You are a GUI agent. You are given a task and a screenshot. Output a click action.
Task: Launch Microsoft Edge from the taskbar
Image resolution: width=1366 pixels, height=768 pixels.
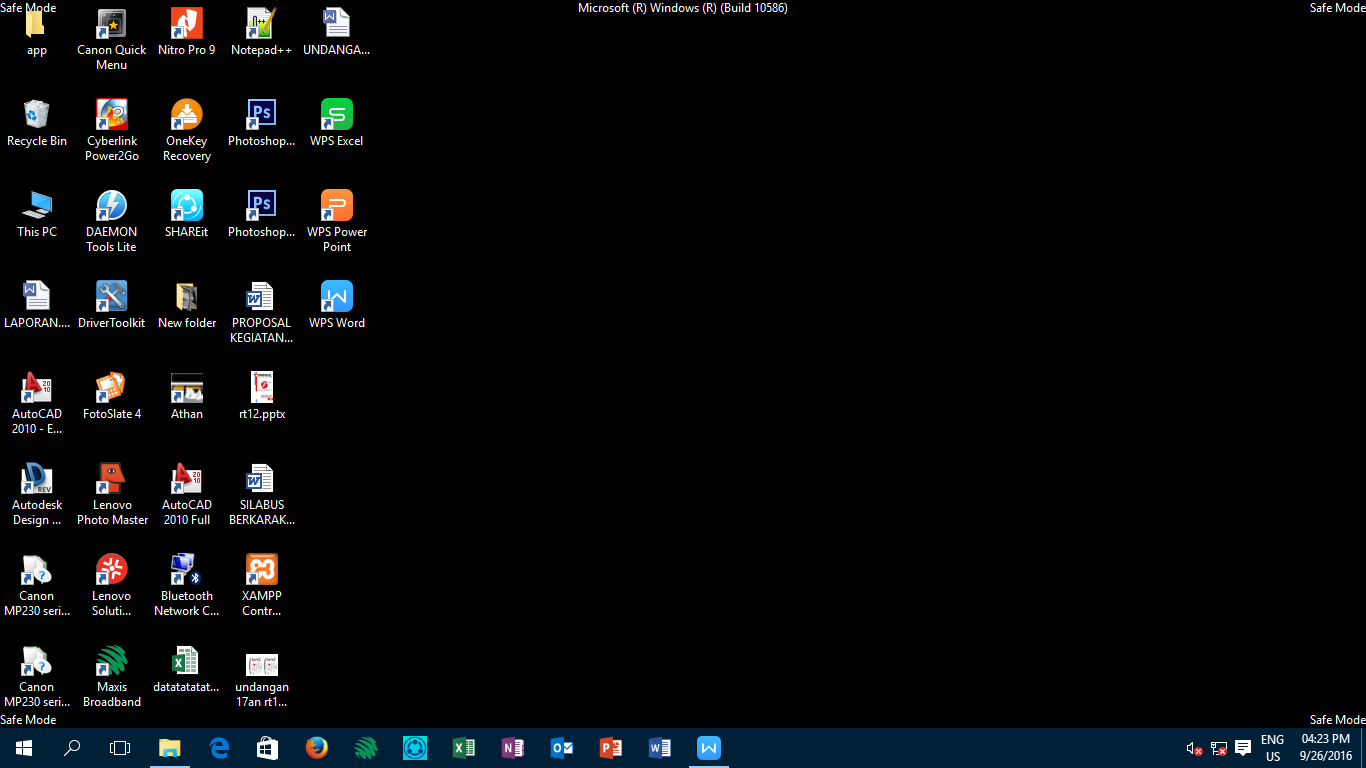coord(219,748)
